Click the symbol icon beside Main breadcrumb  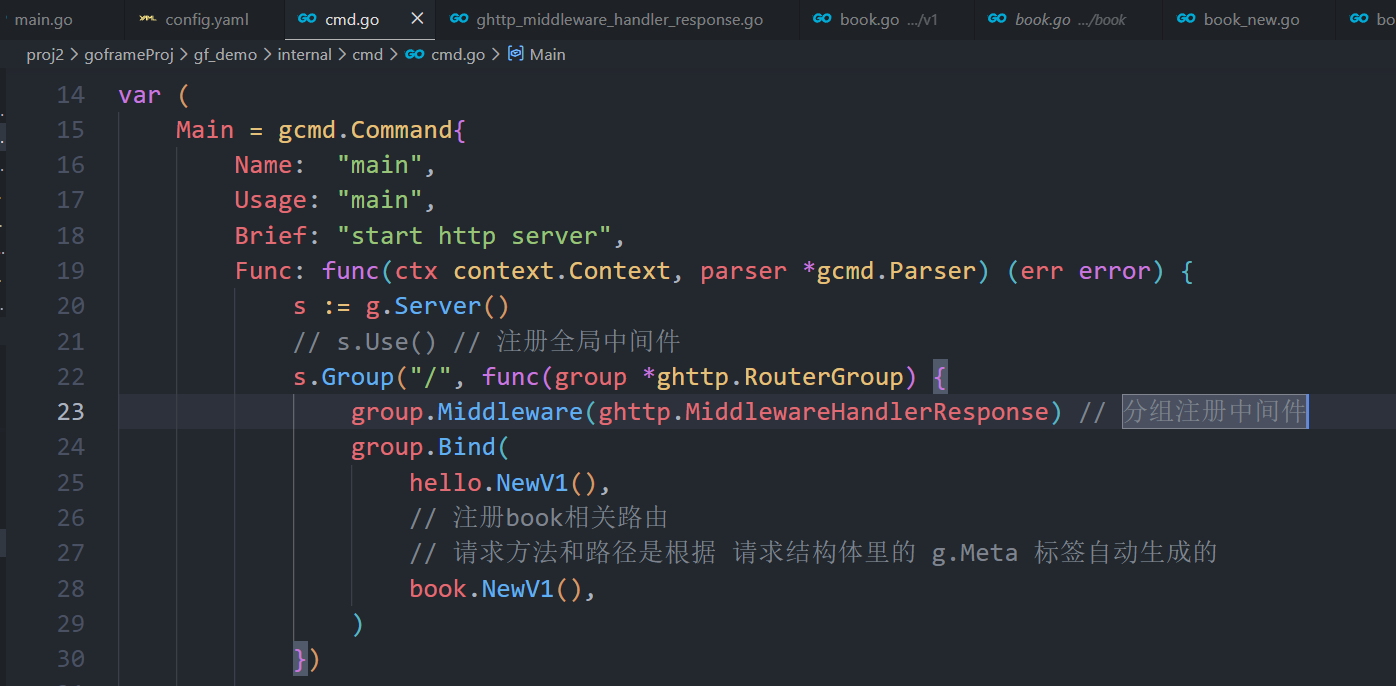point(515,55)
